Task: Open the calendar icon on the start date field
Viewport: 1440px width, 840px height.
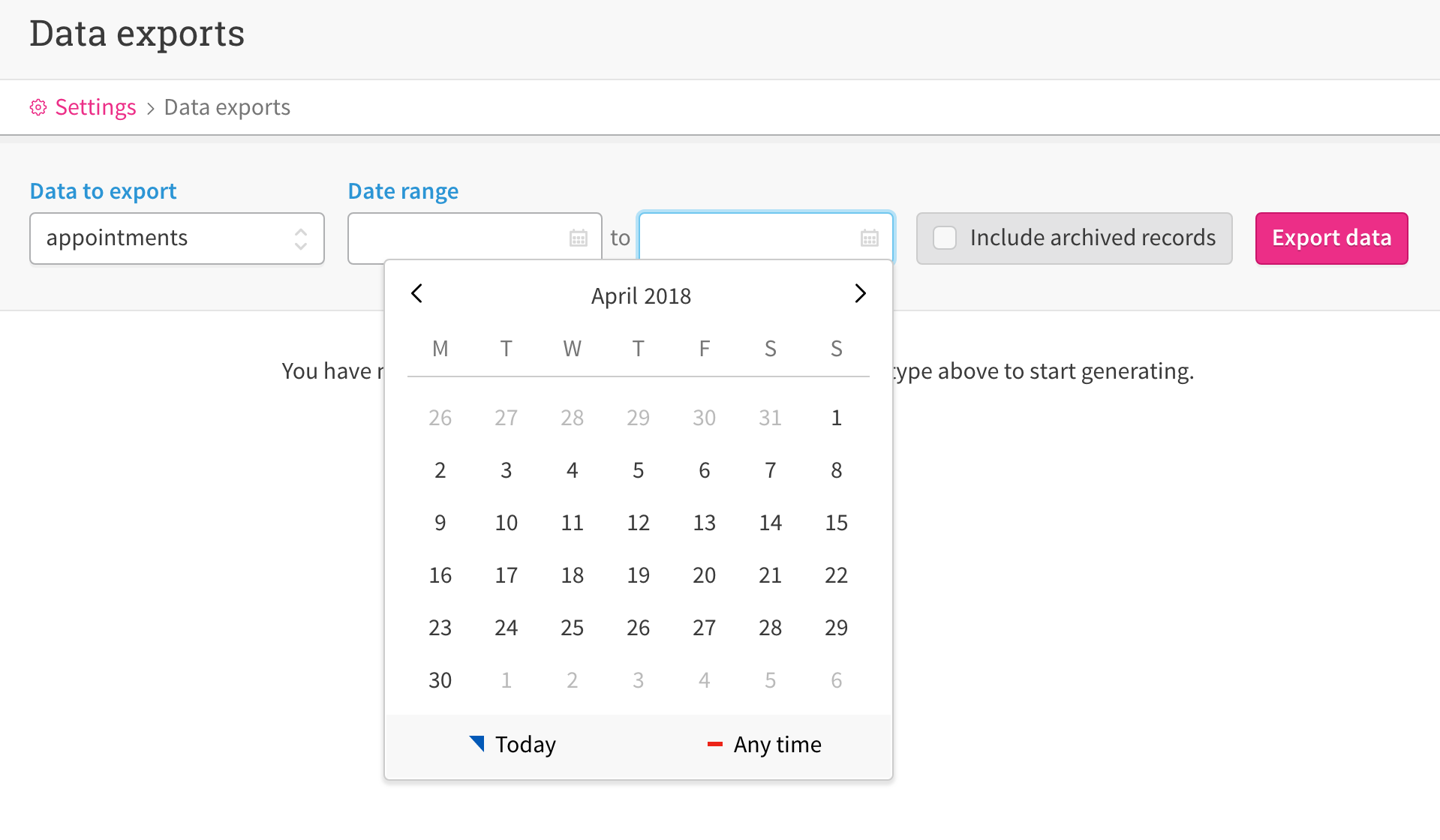Action: pyautogui.click(x=577, y=238)
